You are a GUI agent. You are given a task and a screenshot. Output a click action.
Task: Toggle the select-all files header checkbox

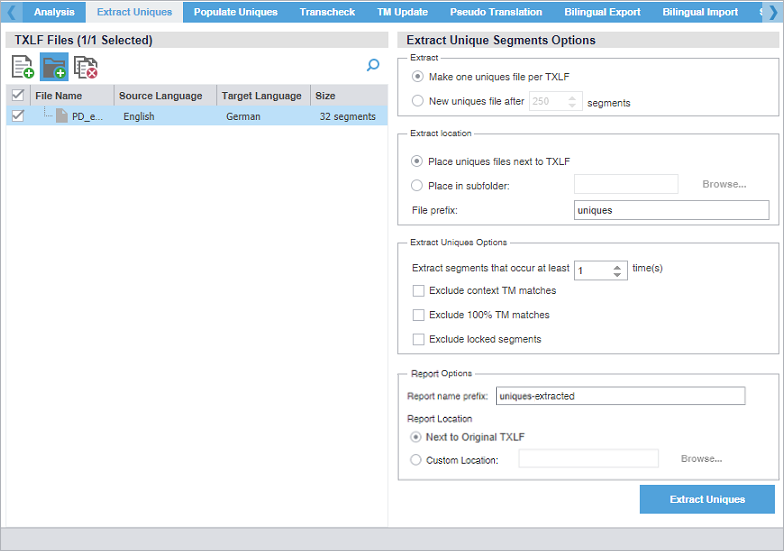(x=18, y=96)
